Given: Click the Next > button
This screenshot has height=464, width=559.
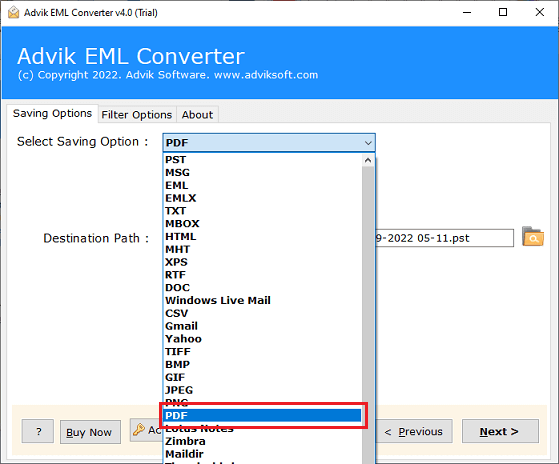Looking at the screenshot, I should pyautogui.click(x=500, y=431).
